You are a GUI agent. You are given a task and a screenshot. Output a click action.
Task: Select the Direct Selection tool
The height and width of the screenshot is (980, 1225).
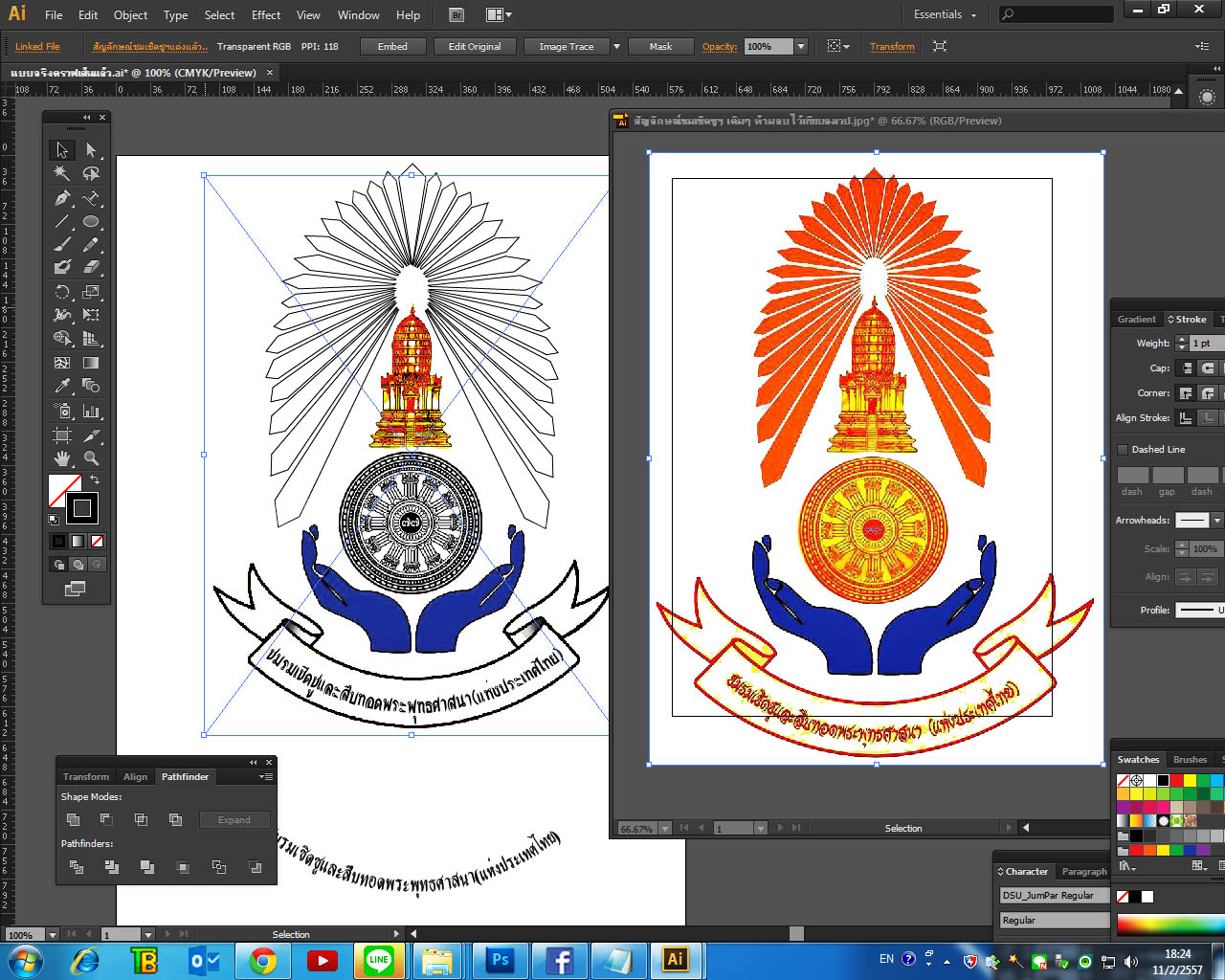91,150
